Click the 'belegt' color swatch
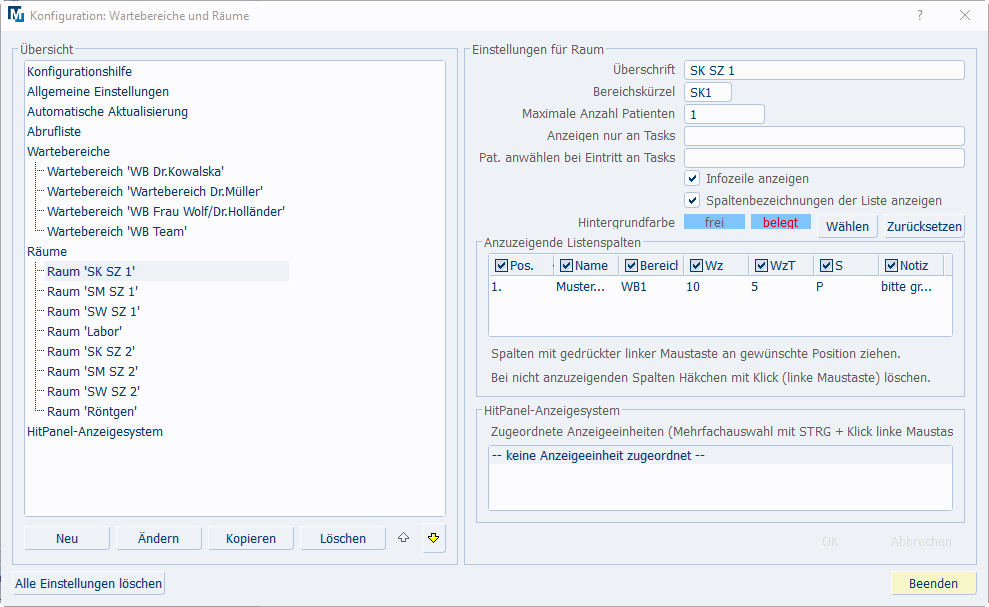This screenshot has height=607, width=989. tap(780, 223)
